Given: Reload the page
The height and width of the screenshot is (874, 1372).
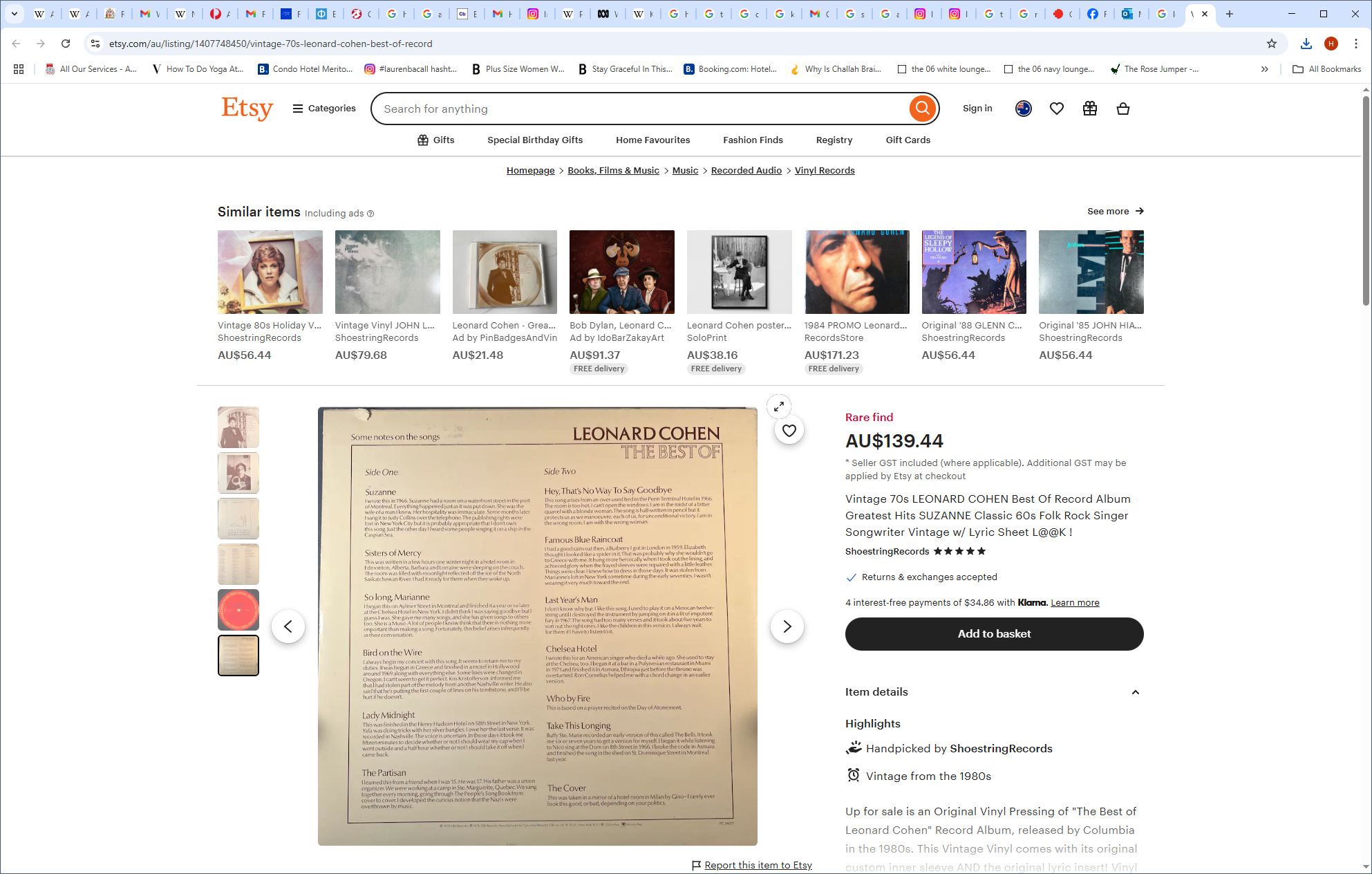Looking at the screenshot, I should click(x=66, y=44).
